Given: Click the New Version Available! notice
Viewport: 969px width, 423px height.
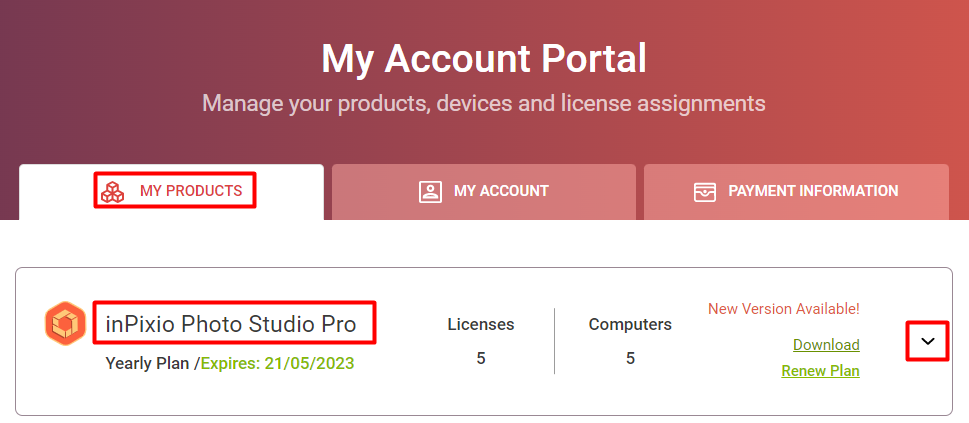Looking at the screenshot, I should tap(784, 309).
